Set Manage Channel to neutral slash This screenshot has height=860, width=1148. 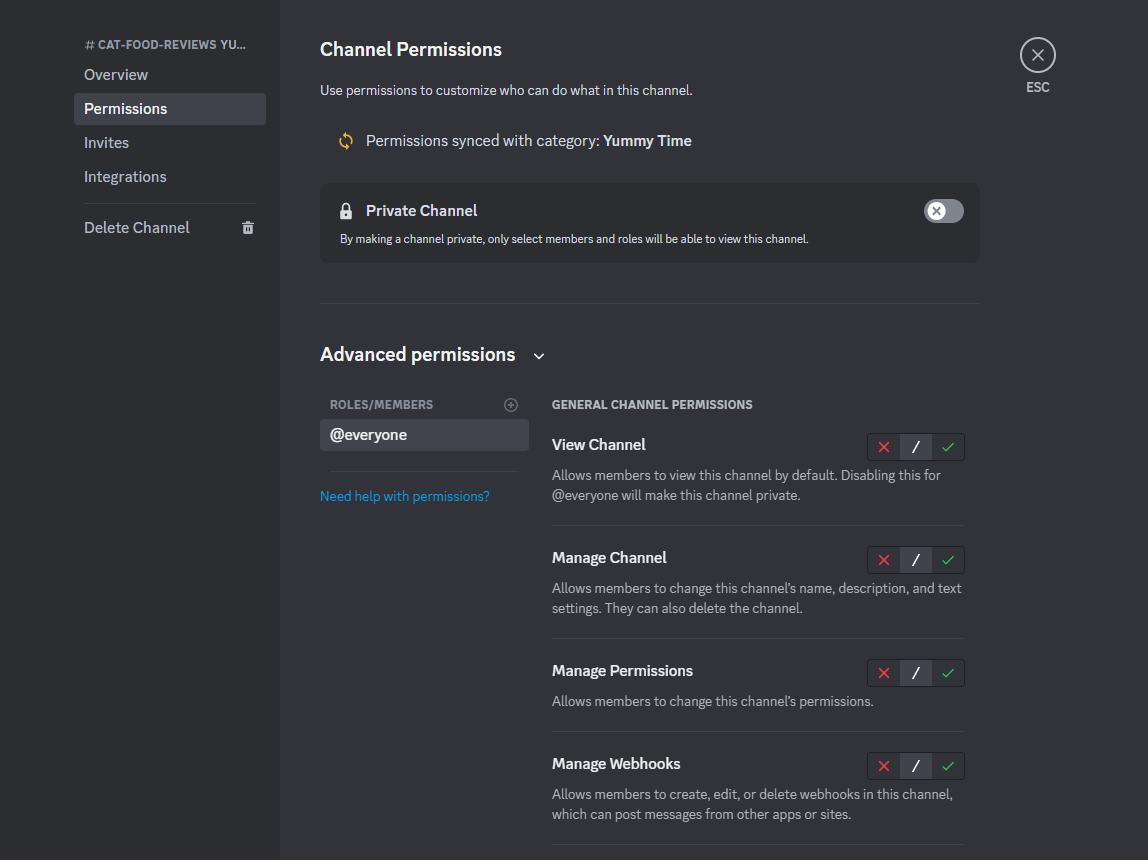coord(915,560)
